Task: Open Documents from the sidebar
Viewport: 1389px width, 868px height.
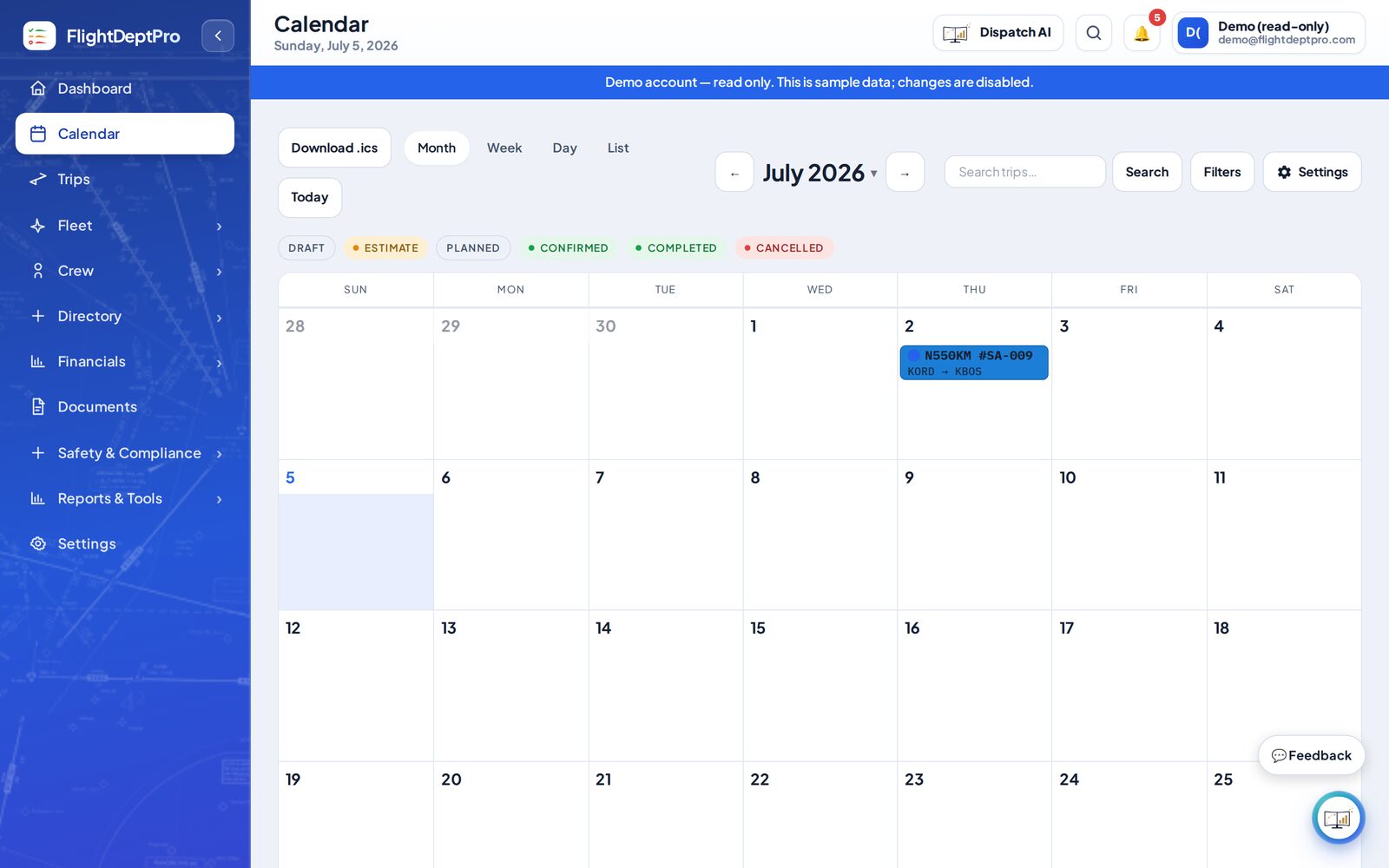Action: [x=125, y=406]
